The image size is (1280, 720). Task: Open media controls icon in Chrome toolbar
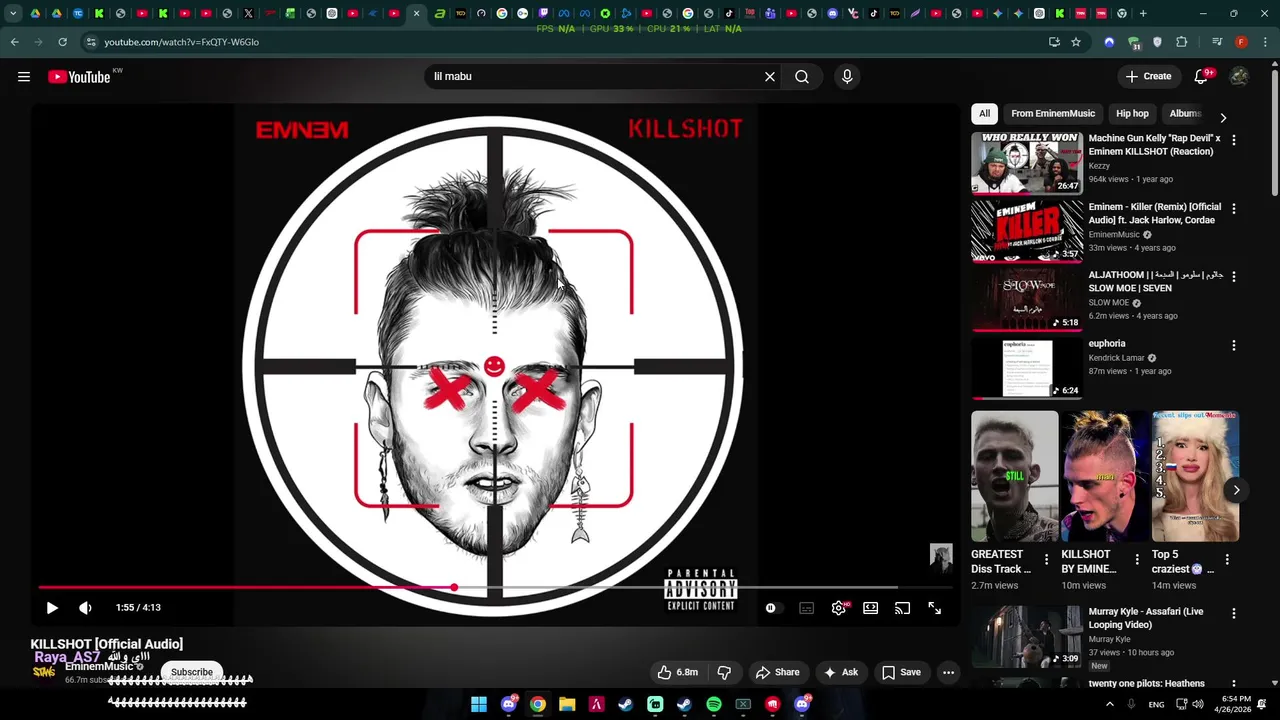pyautogui.click(x=1216, y=42)
